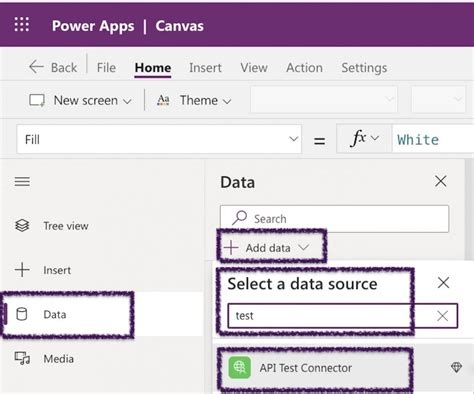The height and width of the screenshot is (394, 474).
Task: Expand the fx chevron dropdown
Action: pyautogui.click(x=375, y=138)
